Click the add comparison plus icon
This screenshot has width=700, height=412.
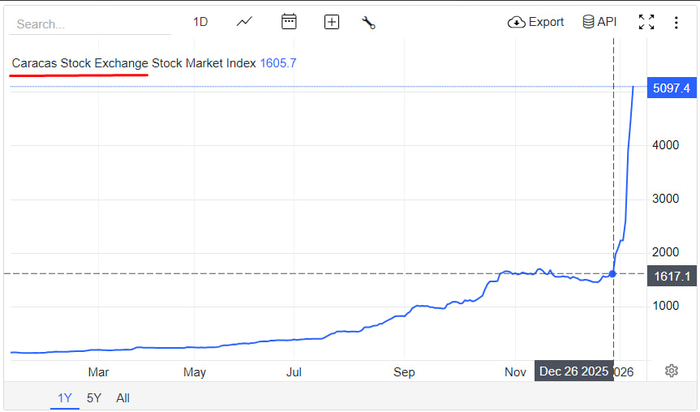pyautogui.click(x=331, y=22)
